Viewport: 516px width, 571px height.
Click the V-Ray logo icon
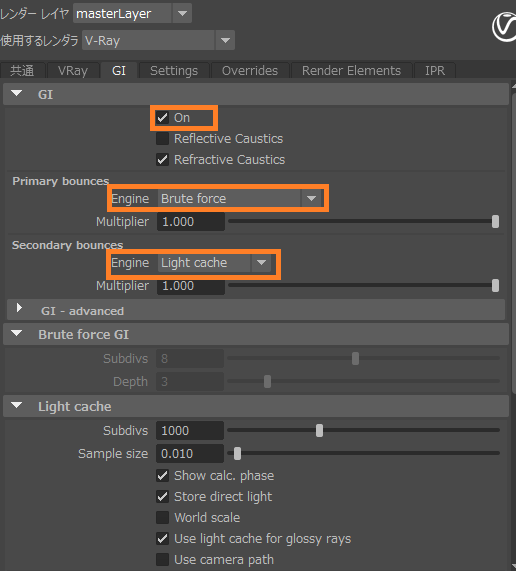(504, 27)
